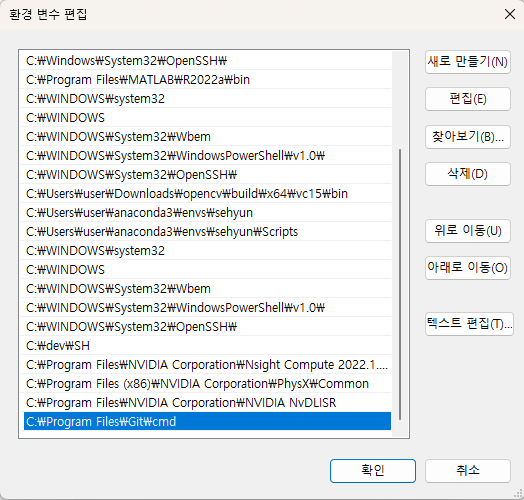The width and height of the screenshot is (524, 500).
Task: Select C:\WINDOWS\system32 row just below MATLAB row
Action: 206,99
